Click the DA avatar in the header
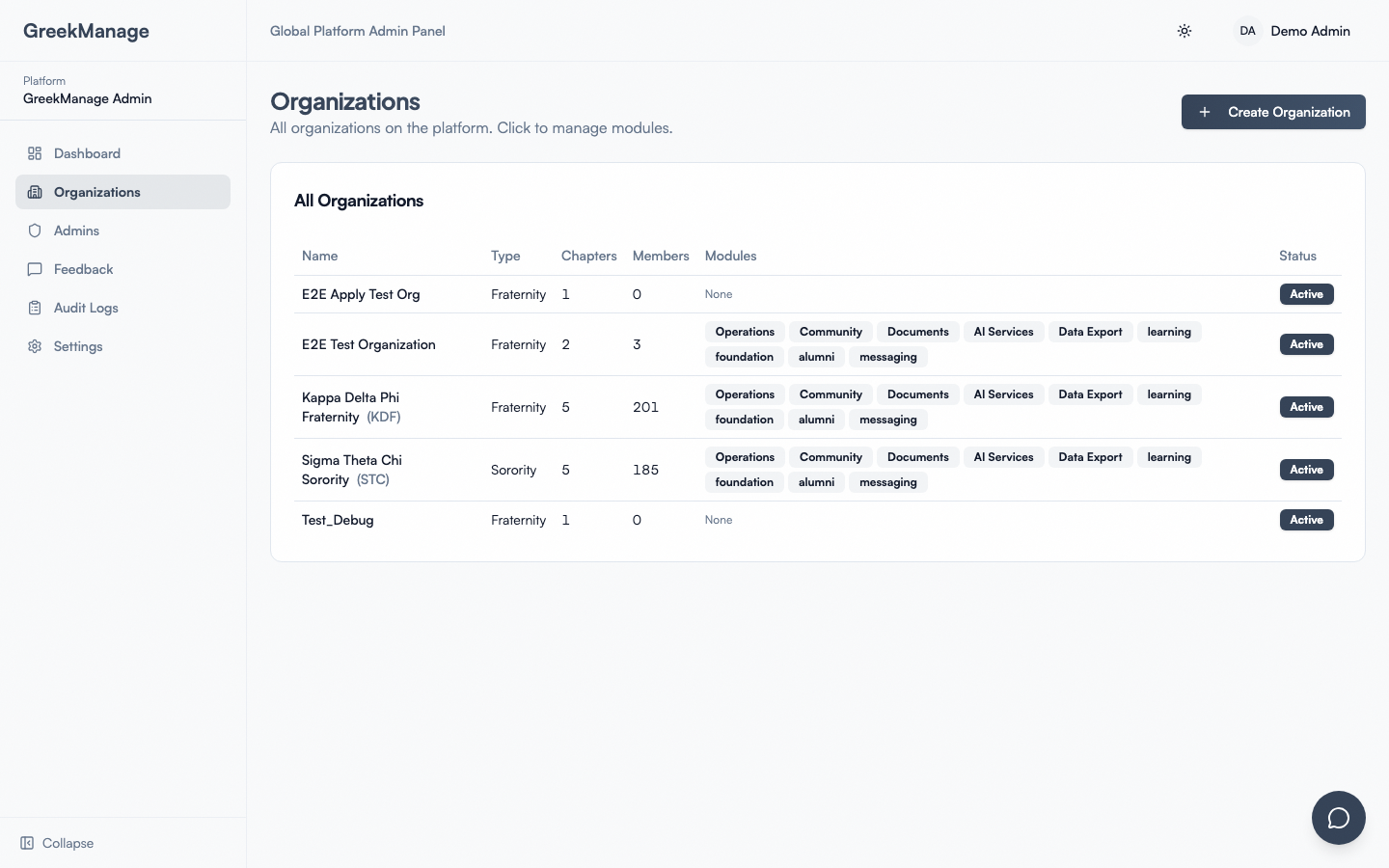This screenshot has width=1389, height=868. click(x=1247, y=31)
